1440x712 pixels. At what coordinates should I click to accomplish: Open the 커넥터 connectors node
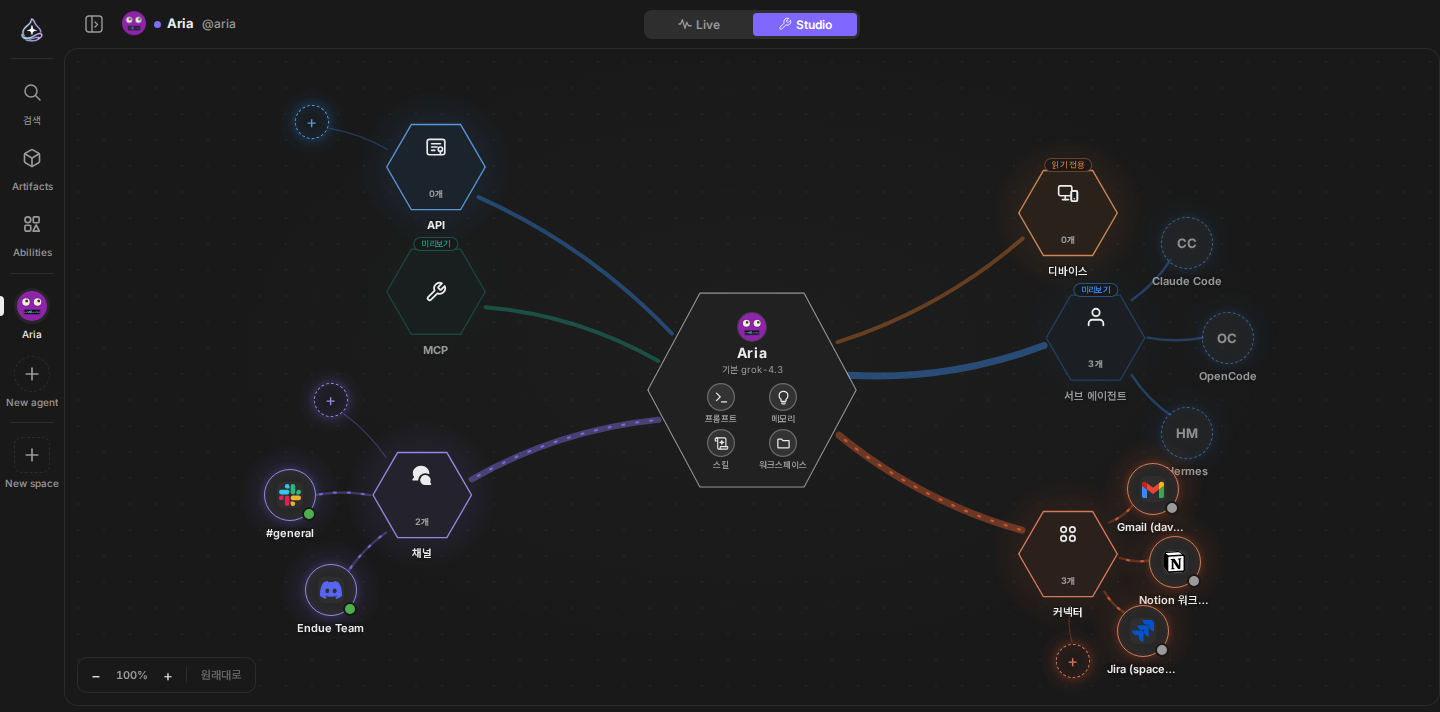click(x=1068, y=554)
